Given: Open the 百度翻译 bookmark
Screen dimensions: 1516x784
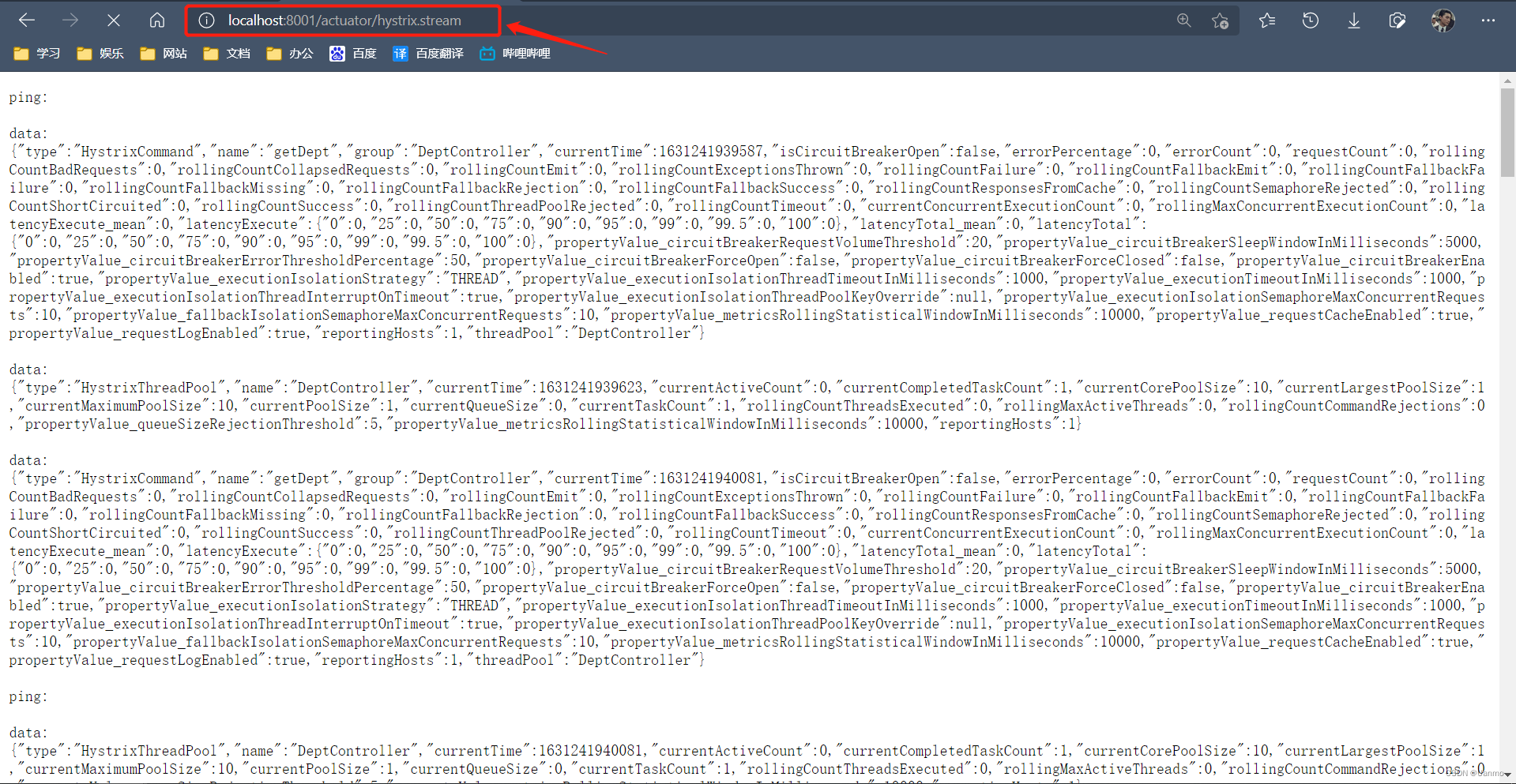Looking at the screenshot, I should [x=428, y=54].
